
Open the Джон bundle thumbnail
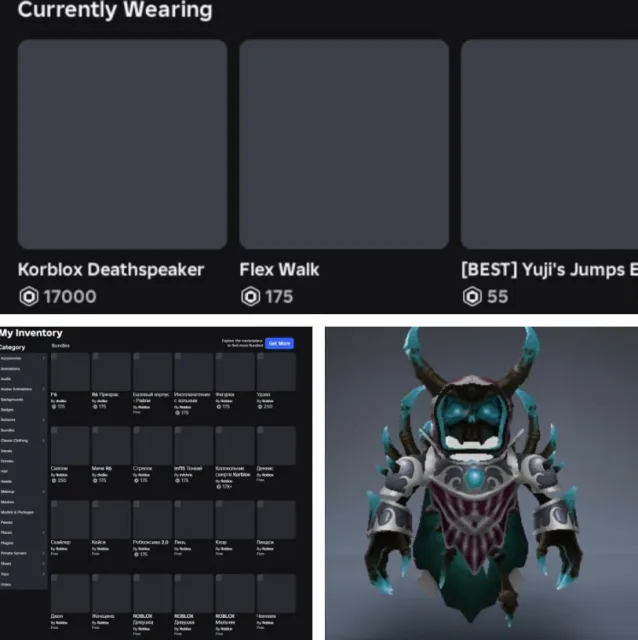pos(70,593)
